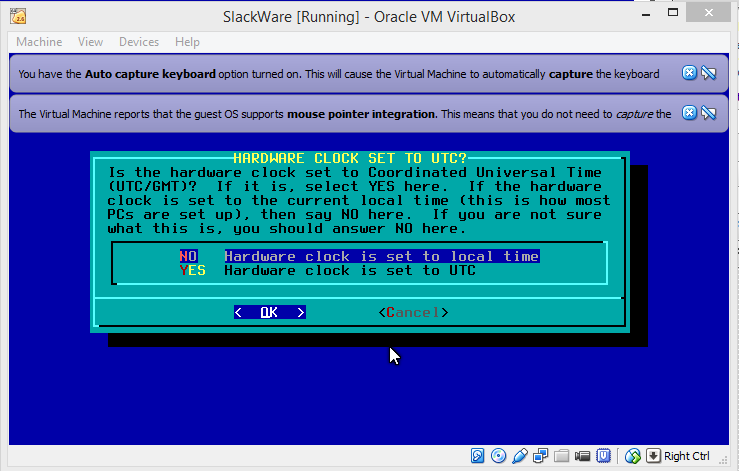Screen dimensions: 739x471
Task: Dismiss the mouse pointer integration notification
Action: [689, 113]
